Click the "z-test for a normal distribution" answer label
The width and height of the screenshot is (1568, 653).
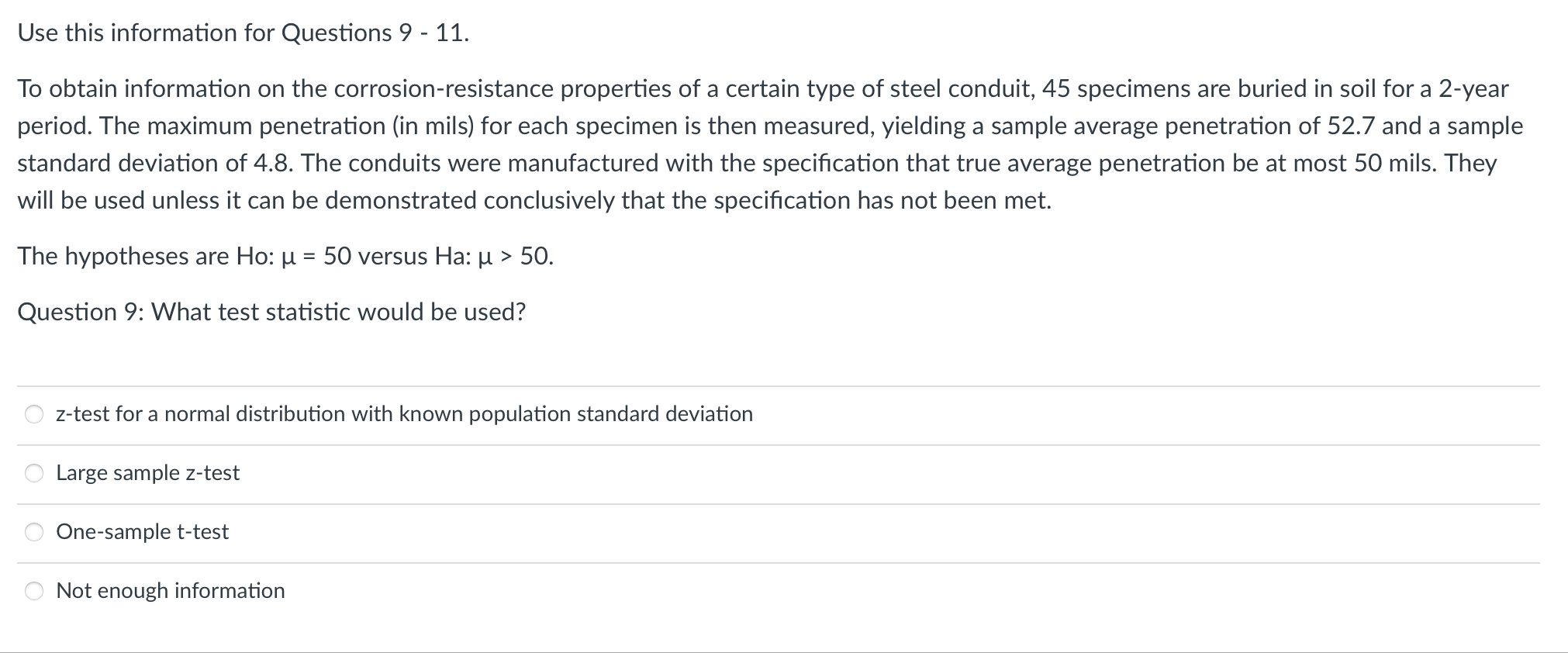404,414
